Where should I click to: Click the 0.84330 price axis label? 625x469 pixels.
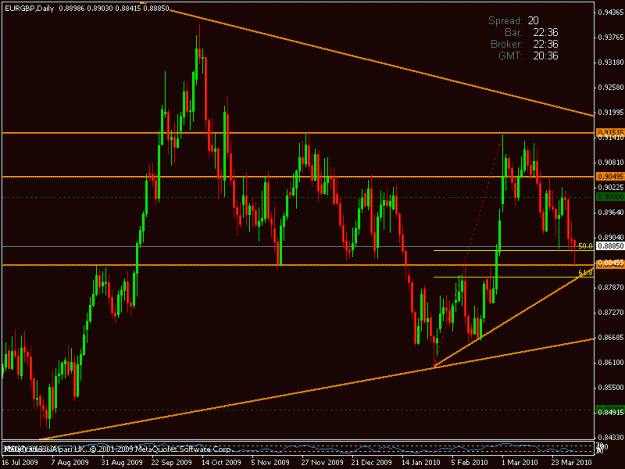click(611, 437)
